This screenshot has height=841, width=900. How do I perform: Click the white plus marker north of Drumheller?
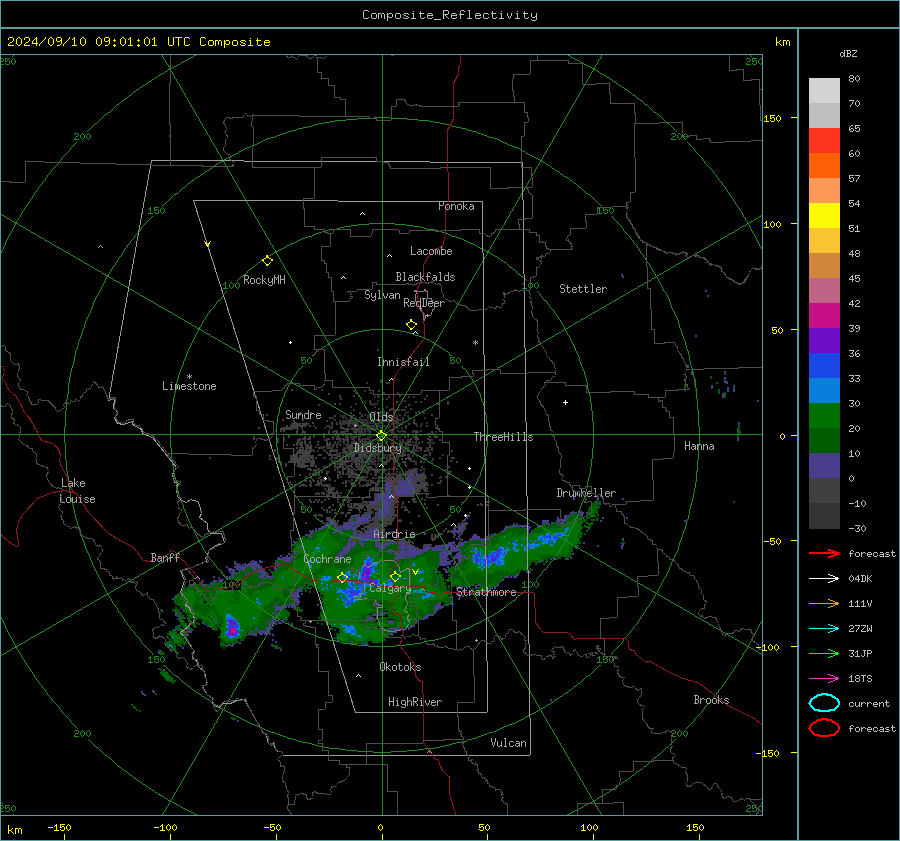point(565,402)
